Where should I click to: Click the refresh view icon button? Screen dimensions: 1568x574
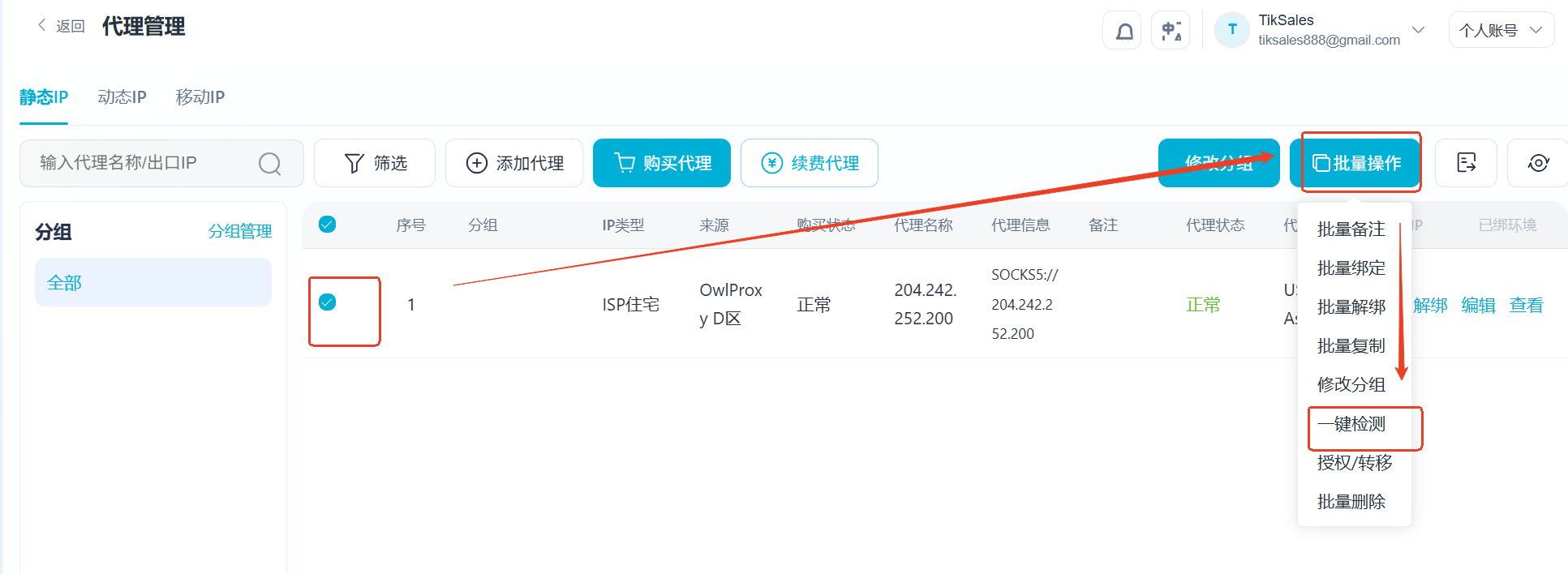(1538, 163)
